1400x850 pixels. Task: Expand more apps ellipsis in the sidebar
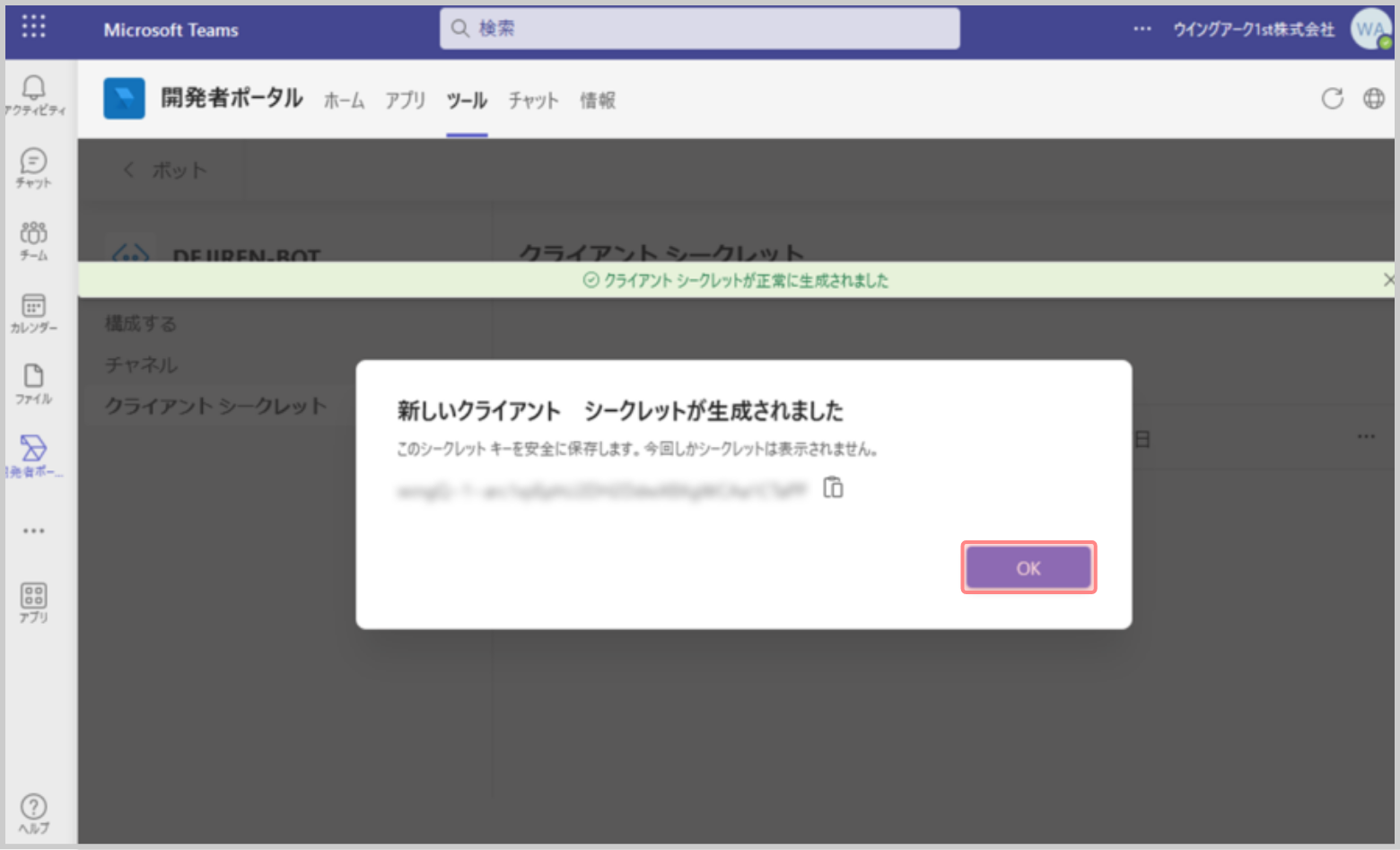coord(34,530)
